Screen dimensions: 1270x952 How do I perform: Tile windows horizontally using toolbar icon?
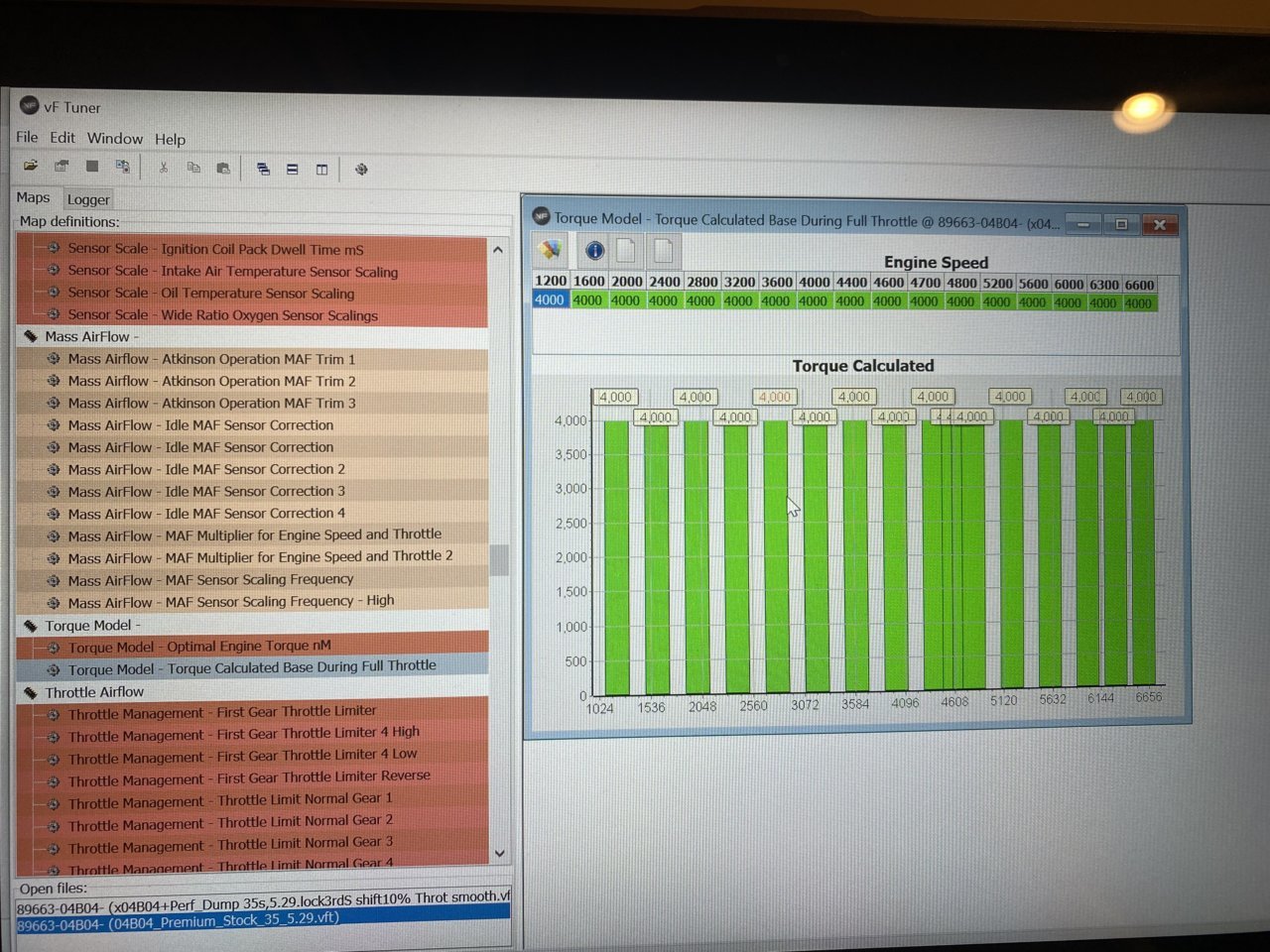click(x=293, y=170)
